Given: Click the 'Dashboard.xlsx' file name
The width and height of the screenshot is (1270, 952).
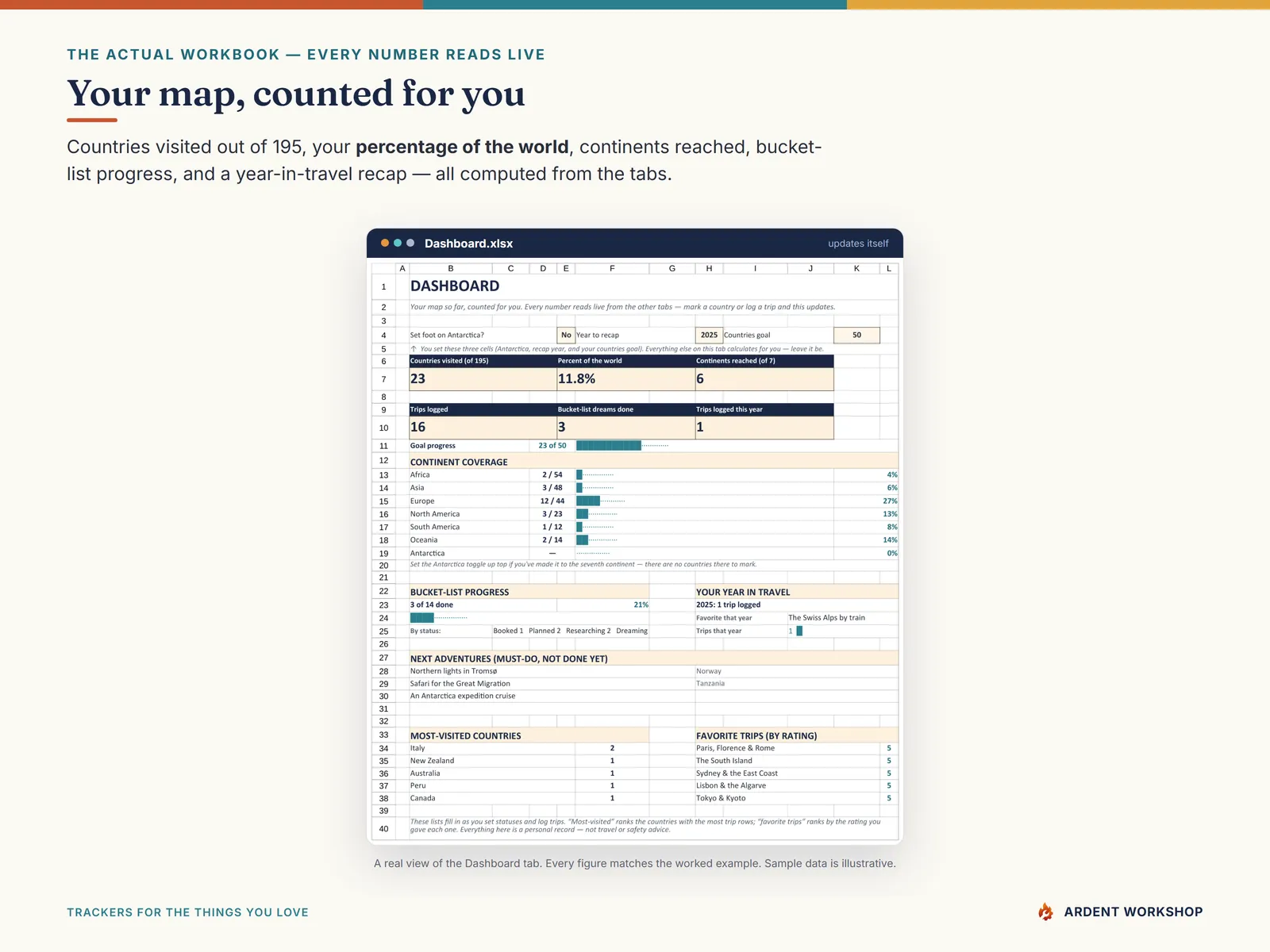Looking at the screenshot, I should (468, 244).
